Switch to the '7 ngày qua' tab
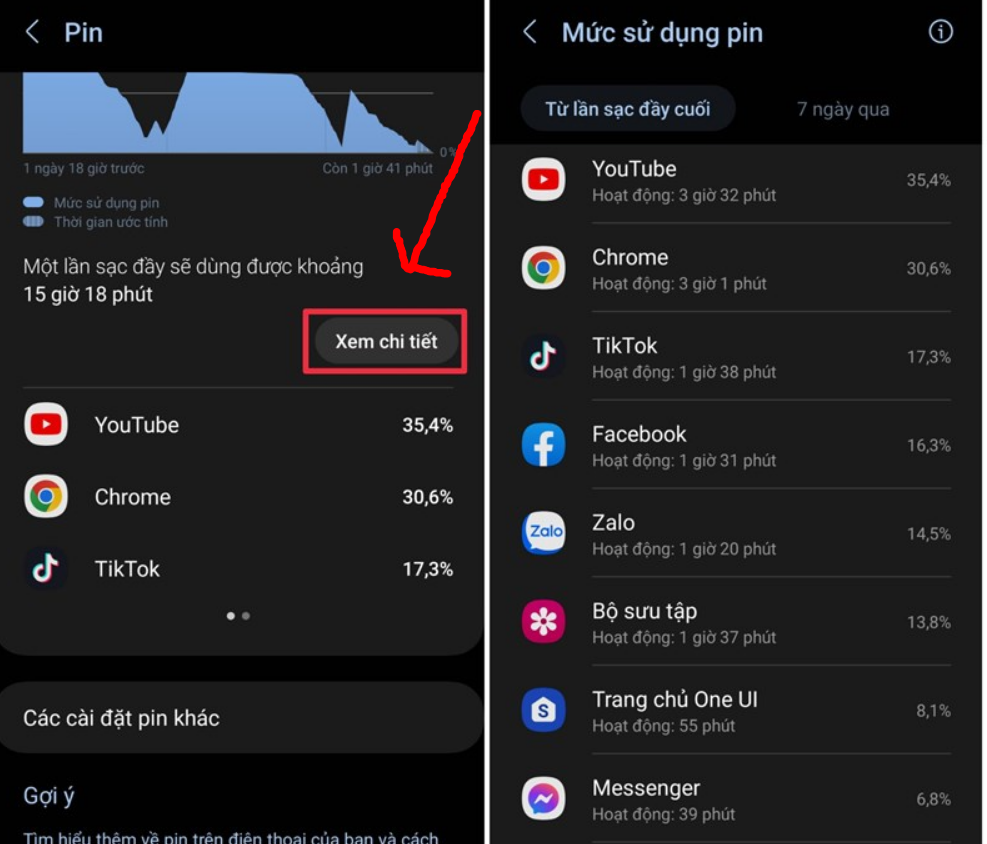Screen dimensions: 987x844 point(843,109)
